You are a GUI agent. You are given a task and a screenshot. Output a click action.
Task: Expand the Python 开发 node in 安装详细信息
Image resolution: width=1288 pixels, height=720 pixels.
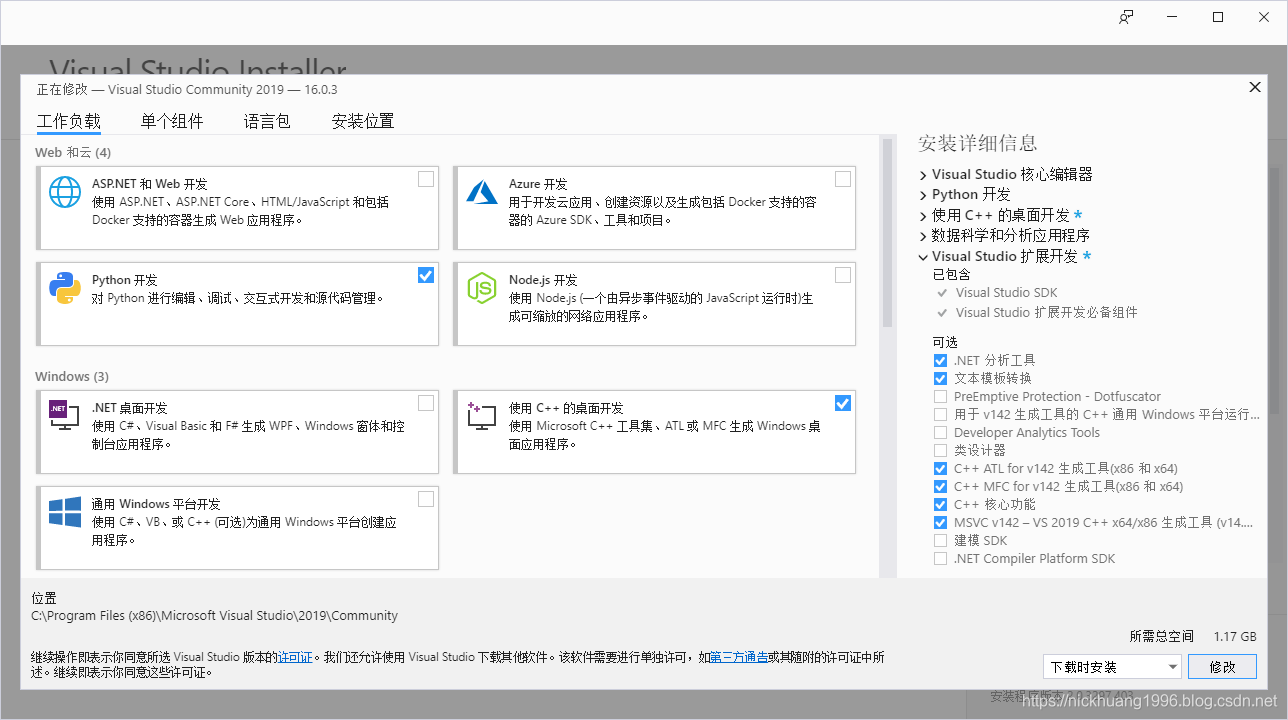click(x=923, y=195)
